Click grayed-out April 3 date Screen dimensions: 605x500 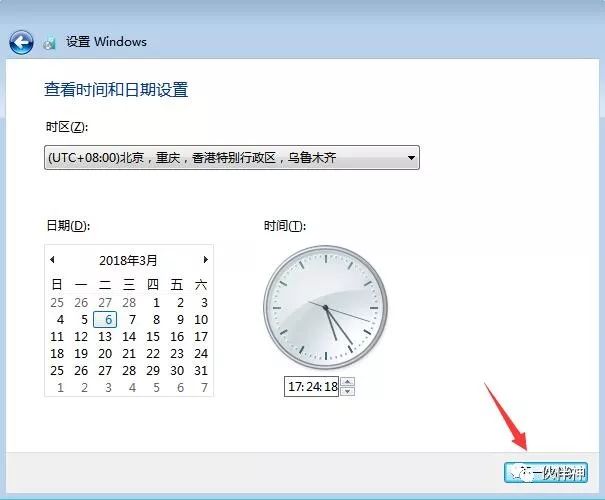(108, 387)
